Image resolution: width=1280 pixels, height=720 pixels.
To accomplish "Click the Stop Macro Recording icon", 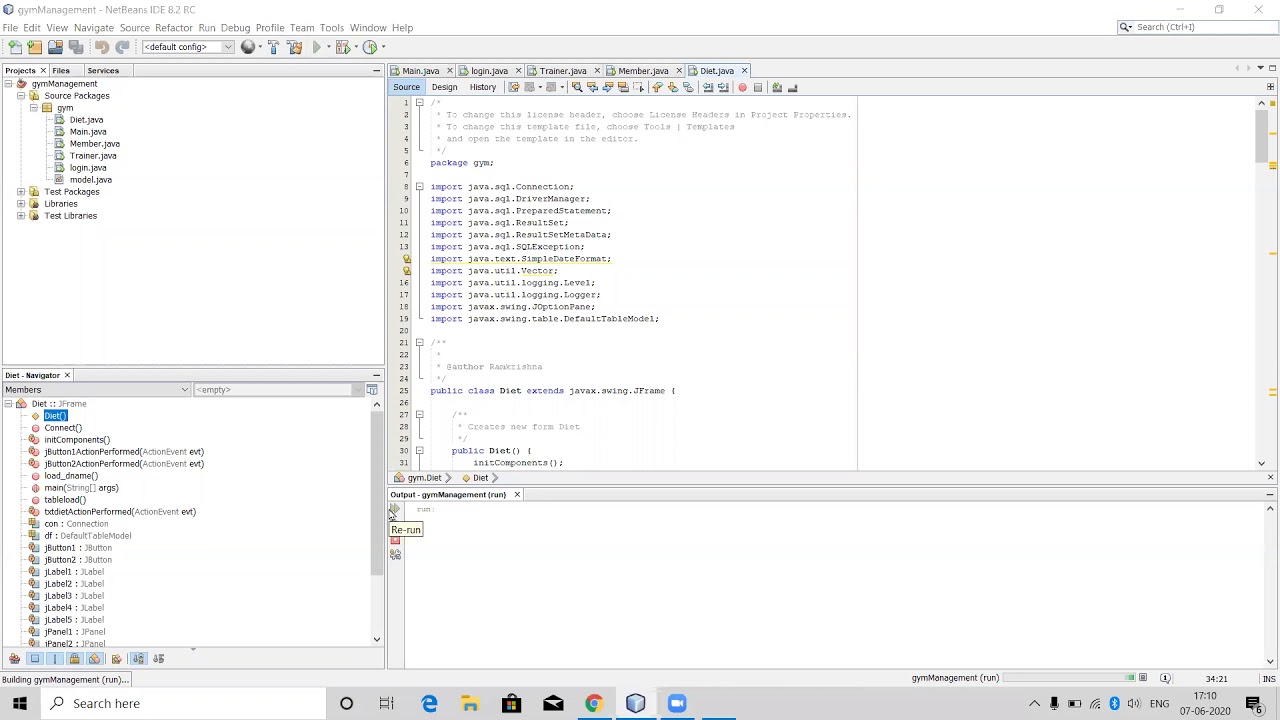I will coord(758,87).
